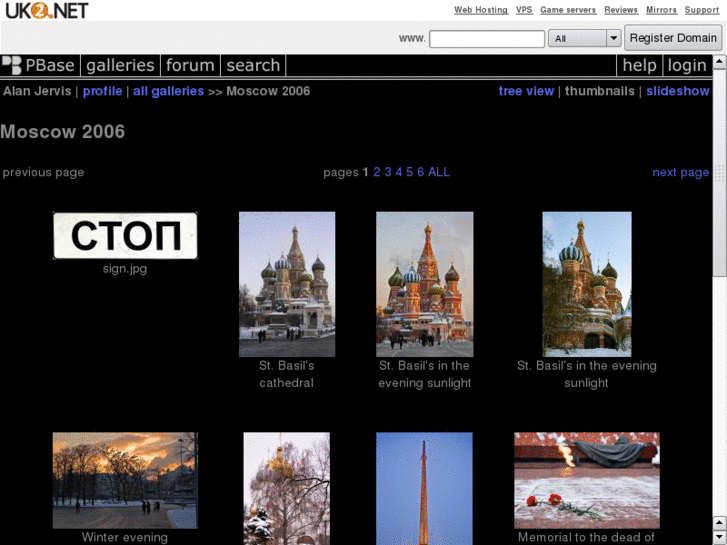
Task: Open St. Basil's cathedral thumbnail
Action: pyautogui.click(x=287, y=284)
